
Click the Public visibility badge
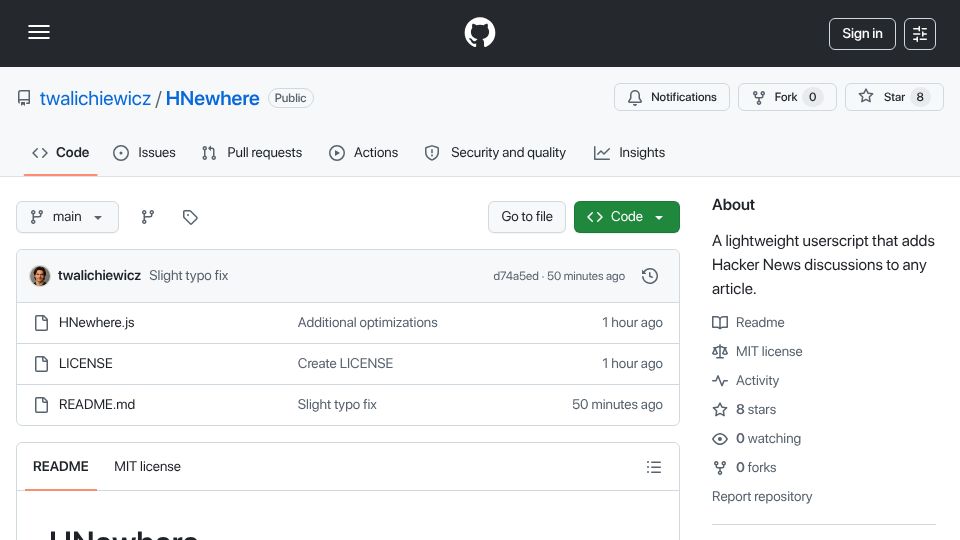point(290,99)
